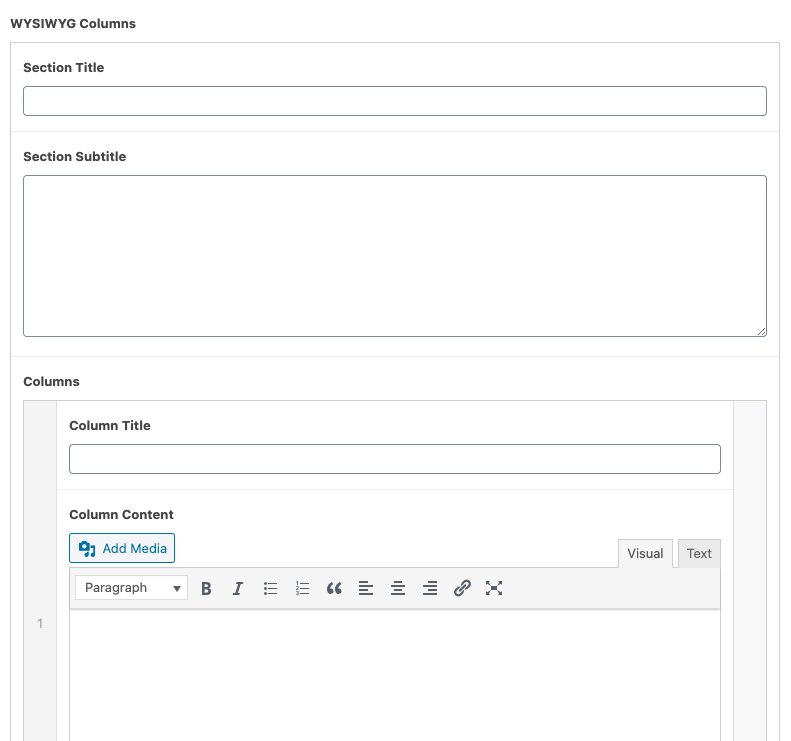Enter fullscreen editor mode
This screenshot has height=741, width=791.
point(494,588)
